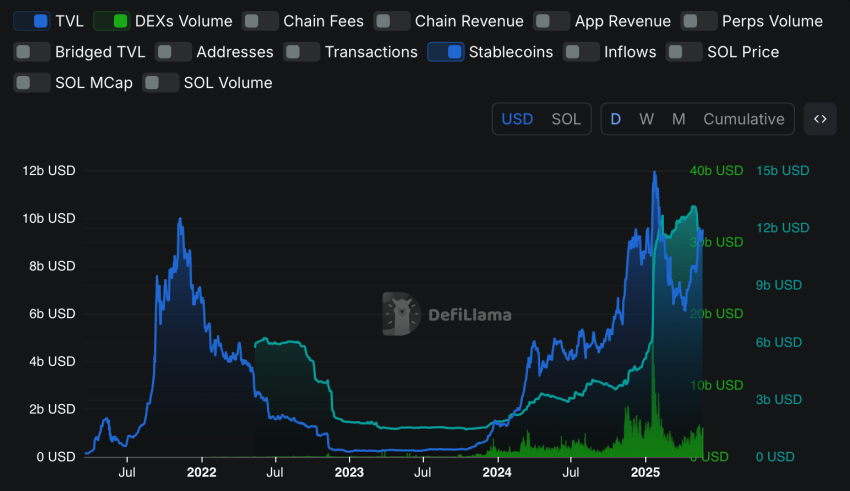Turn on Chain Revenue series
Screen dimensions: 850x491
click(391, 21)
